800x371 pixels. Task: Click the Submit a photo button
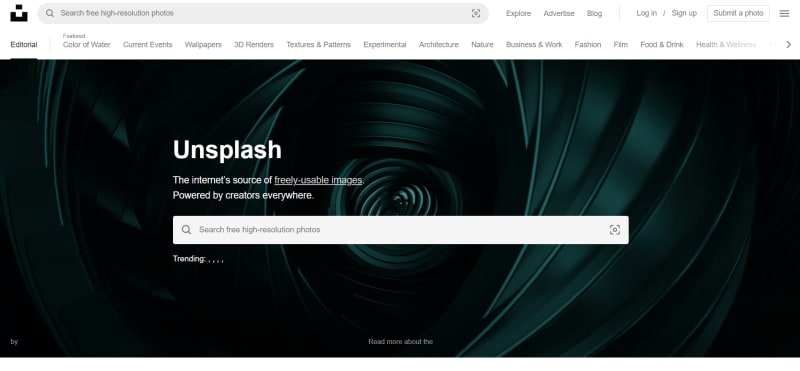(x=738, y=13)
